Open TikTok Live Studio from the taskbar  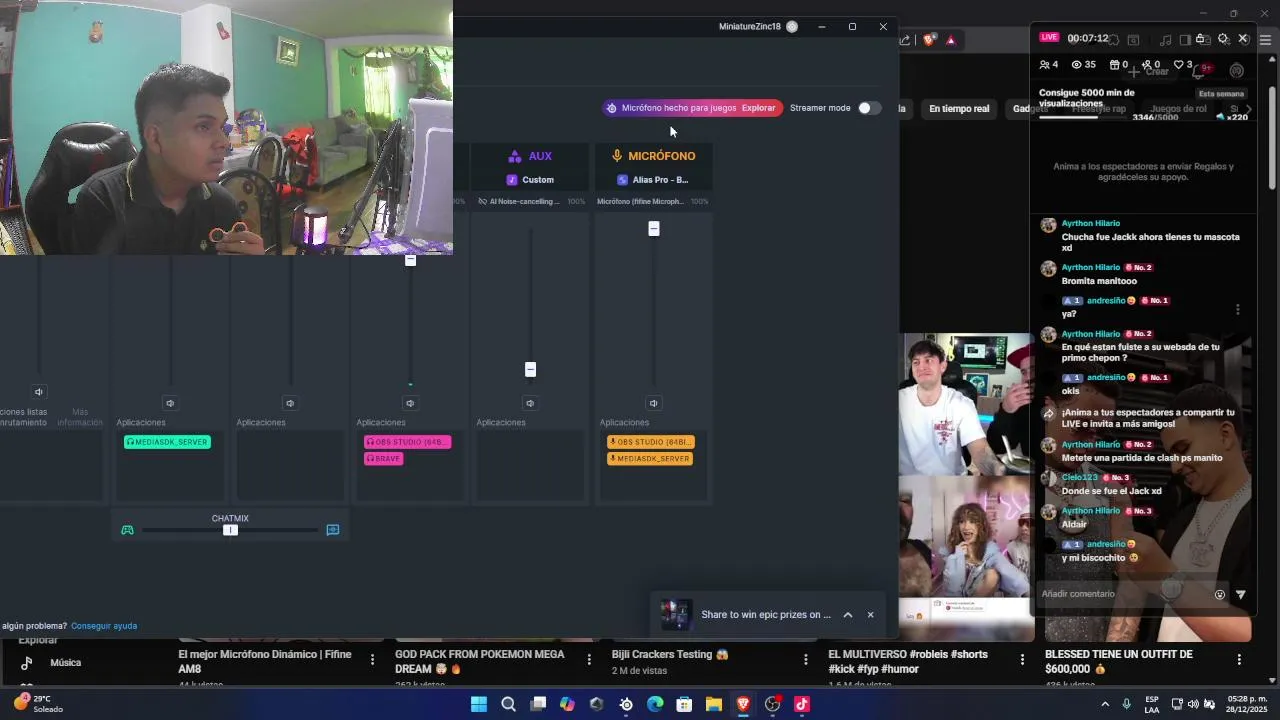tap(801, 704)
